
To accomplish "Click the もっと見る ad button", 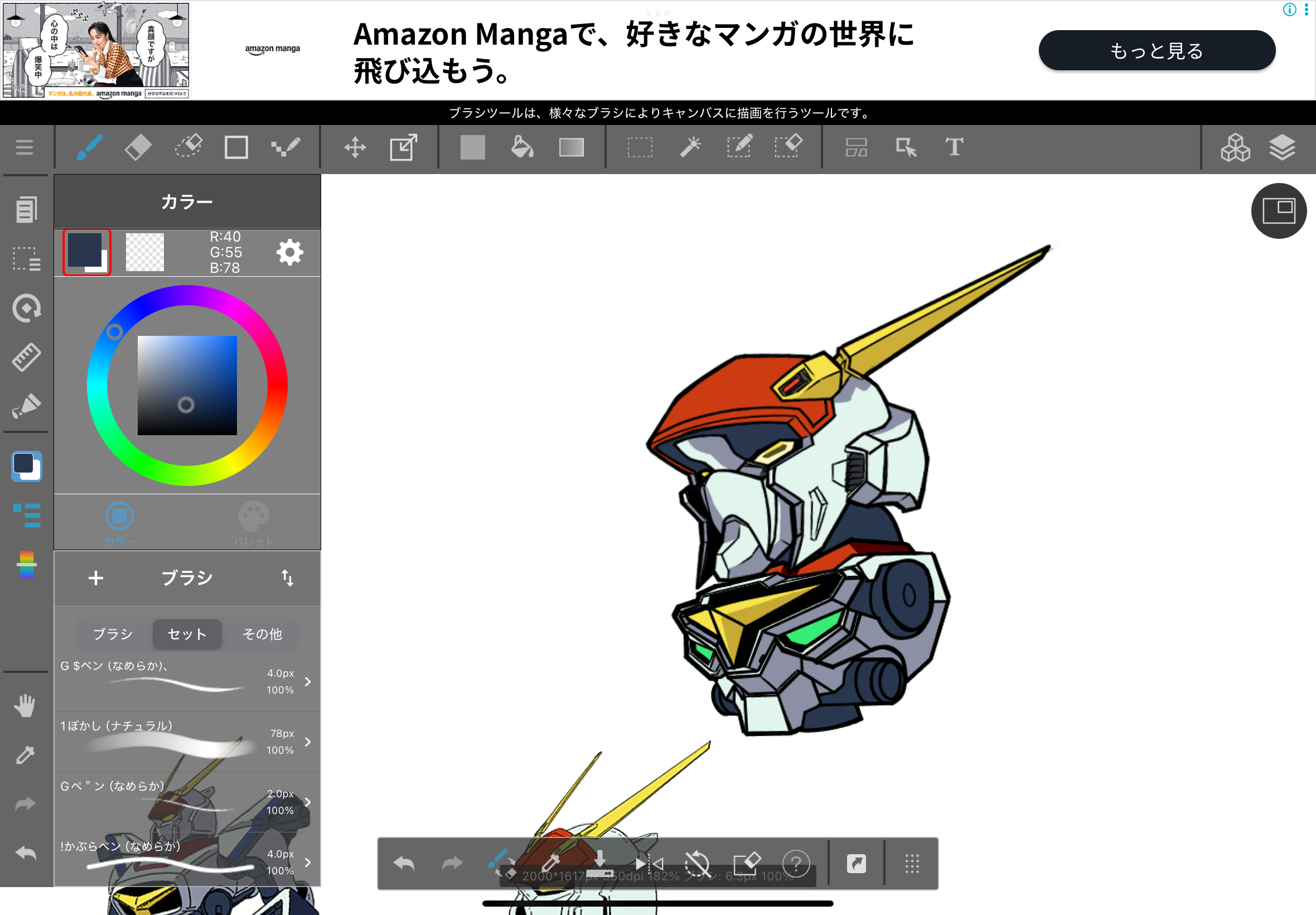I will (1156, 50).
